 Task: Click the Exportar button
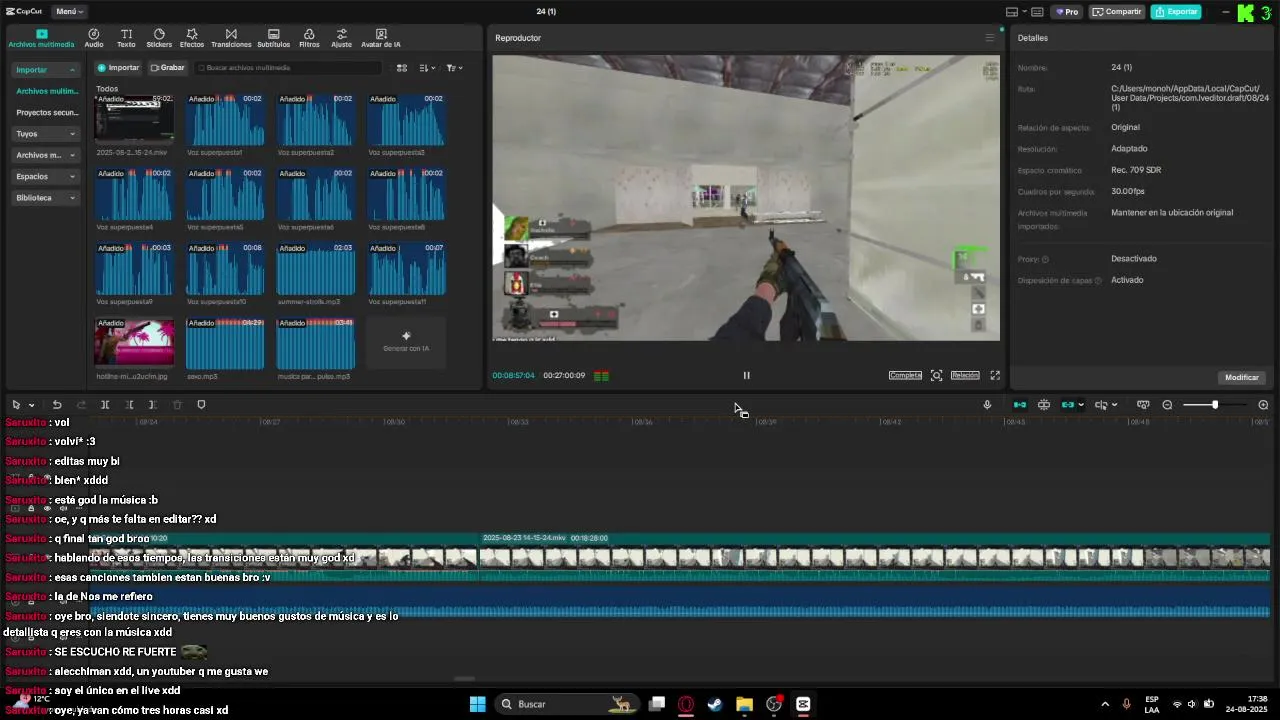[x=1176, y=12]
